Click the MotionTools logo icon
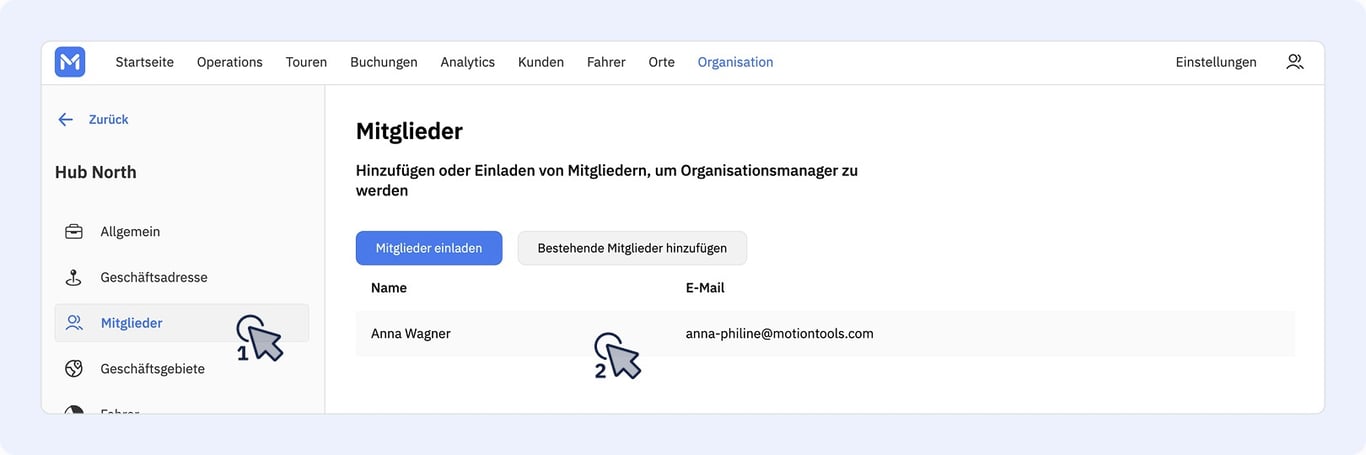1366x455 pixels. 70,62
